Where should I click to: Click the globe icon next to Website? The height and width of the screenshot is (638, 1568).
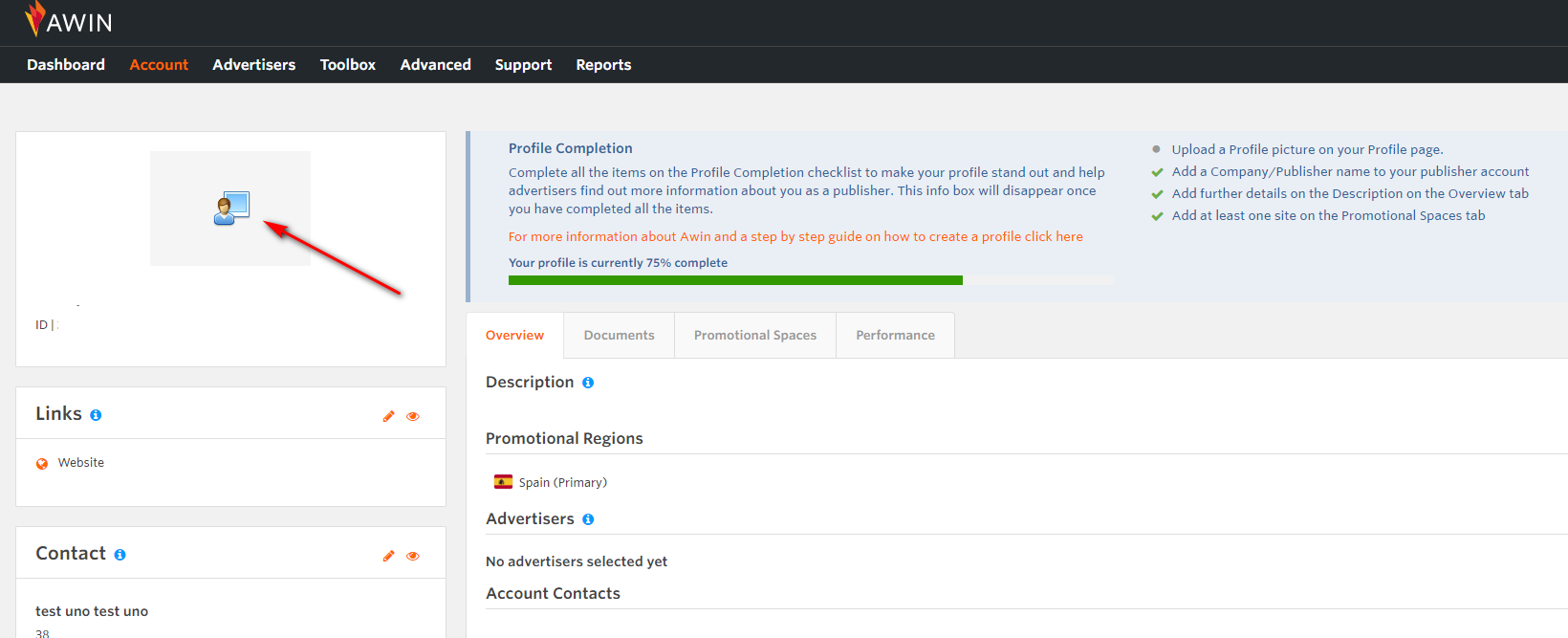(42, 464)
